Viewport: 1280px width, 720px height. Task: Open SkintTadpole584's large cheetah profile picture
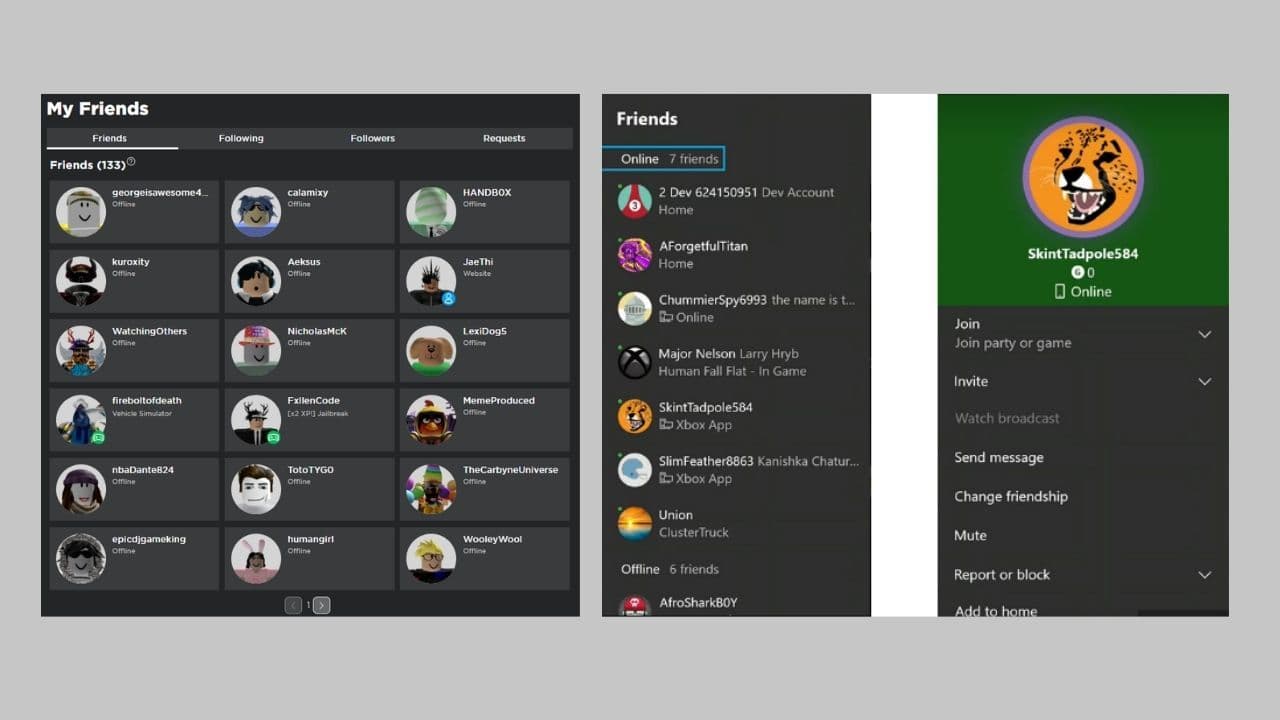click(x=1083, y=177)
